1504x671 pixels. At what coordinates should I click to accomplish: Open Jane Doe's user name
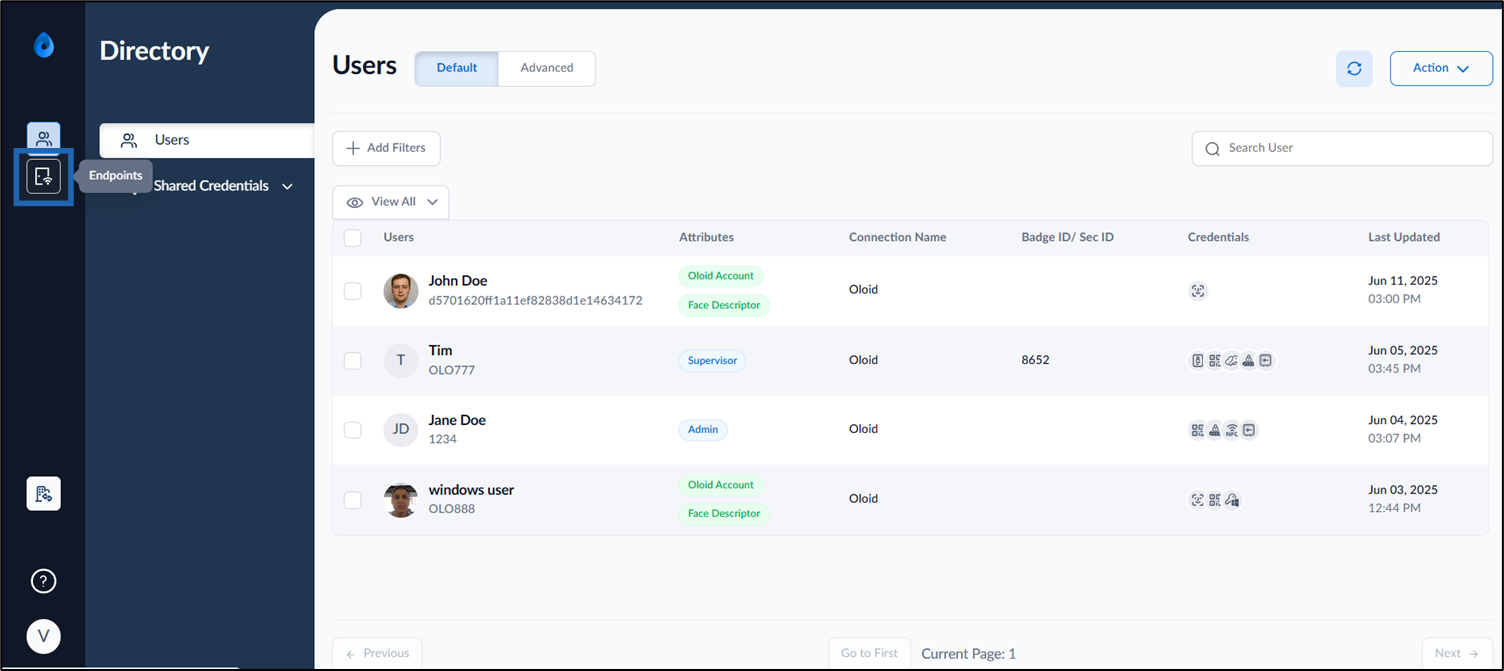(457, 421)
